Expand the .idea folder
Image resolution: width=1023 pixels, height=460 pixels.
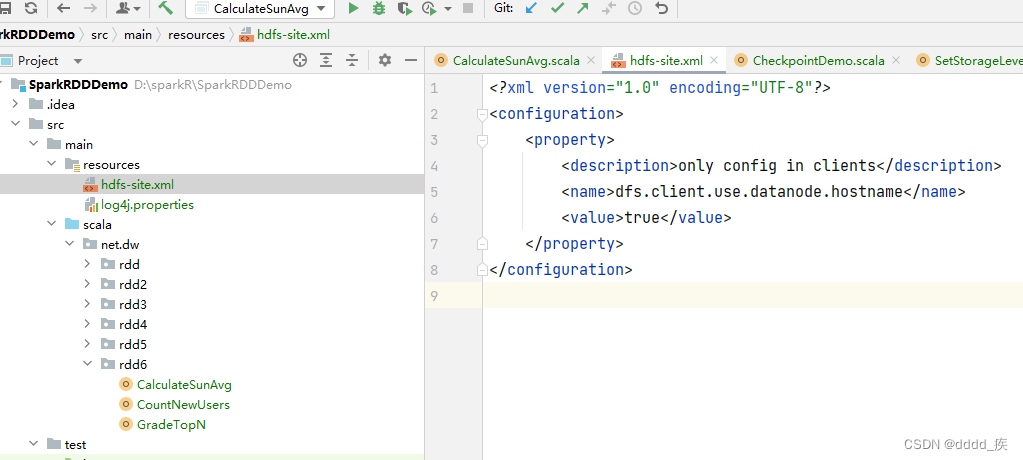pos(15,104)
